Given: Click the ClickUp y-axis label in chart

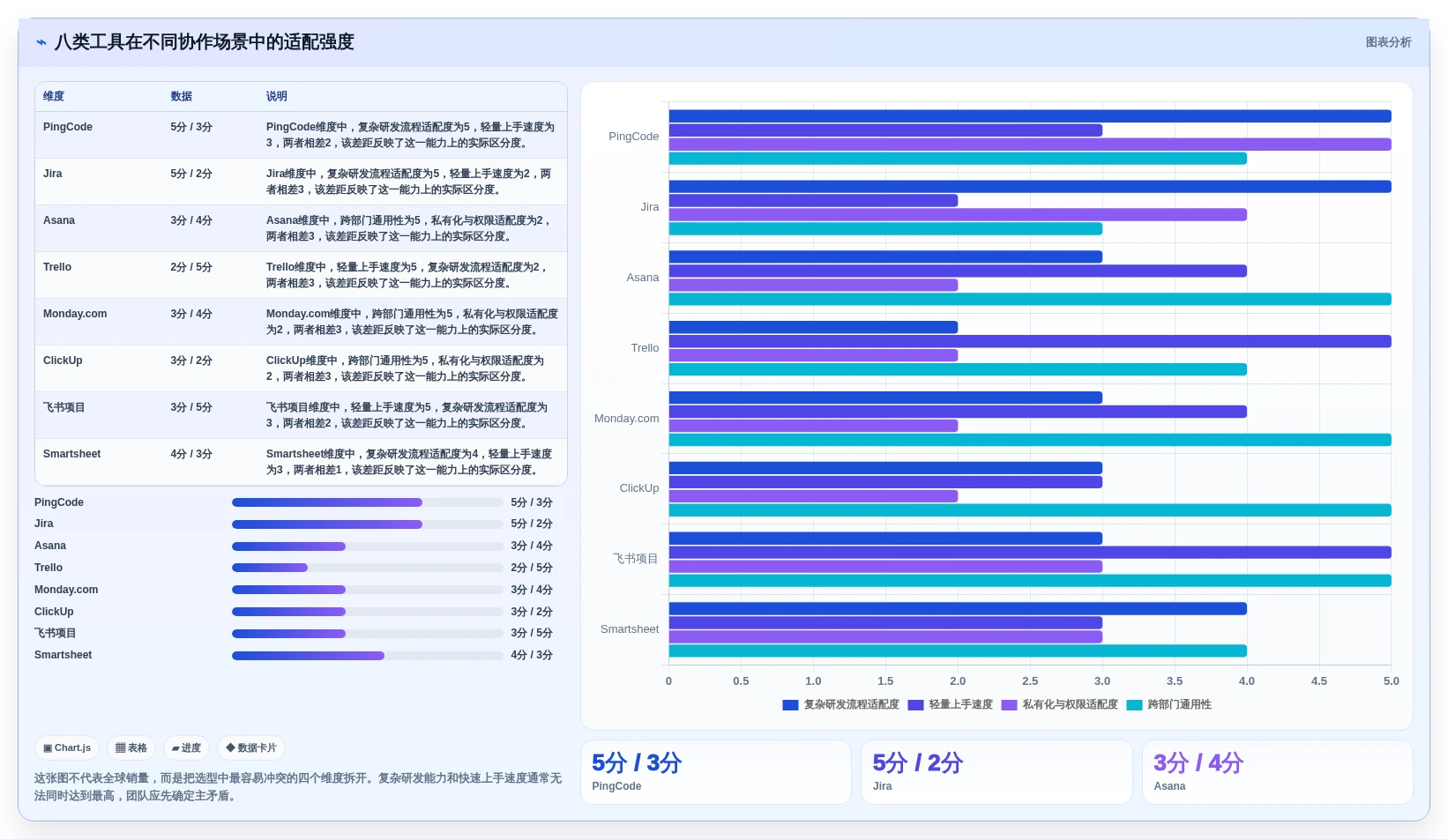Looking at the screenshot, I should pos(639,488).
